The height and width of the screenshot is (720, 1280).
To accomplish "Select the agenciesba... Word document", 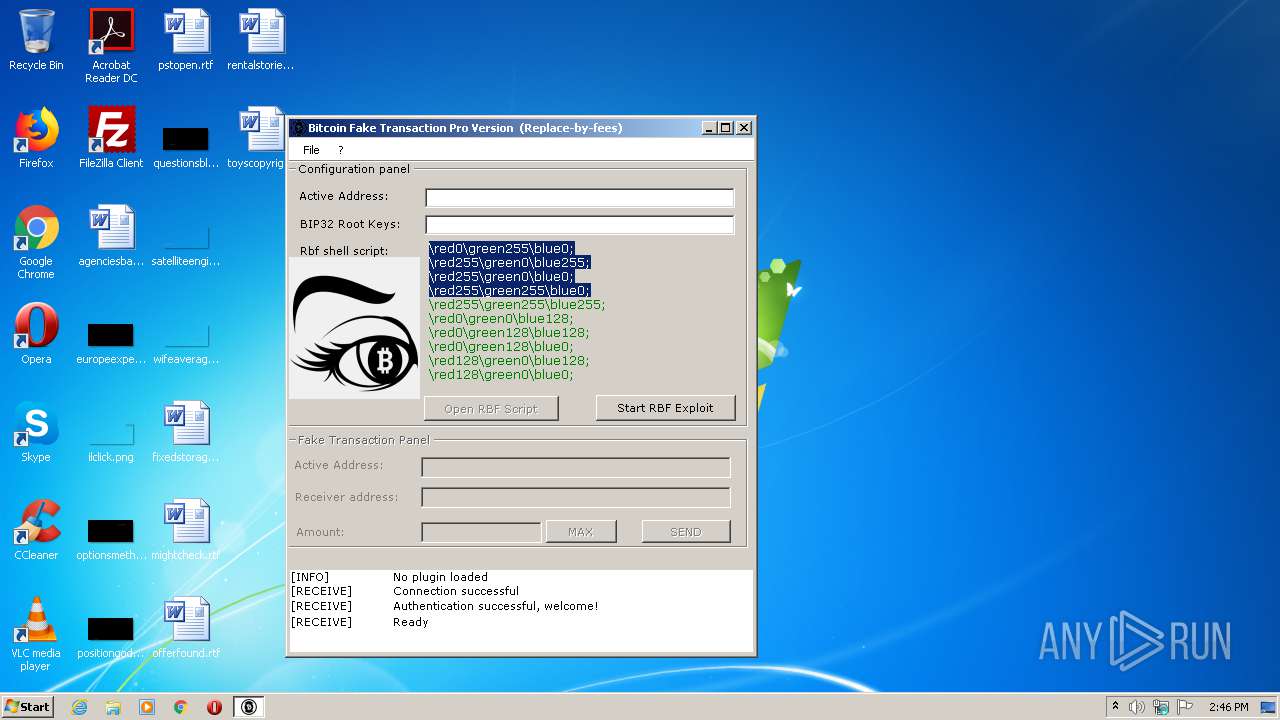I will click(x=111, y=236).
